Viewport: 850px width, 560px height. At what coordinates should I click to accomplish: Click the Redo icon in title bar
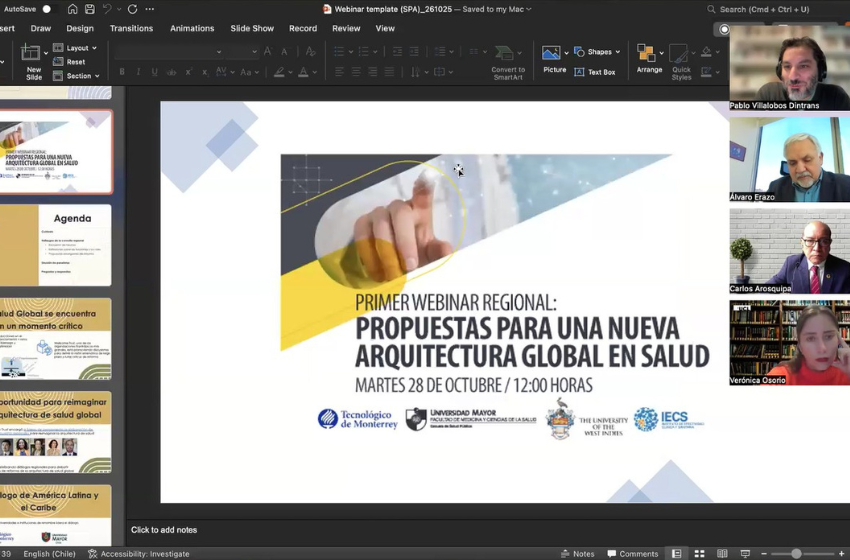(x=132, y=9)
